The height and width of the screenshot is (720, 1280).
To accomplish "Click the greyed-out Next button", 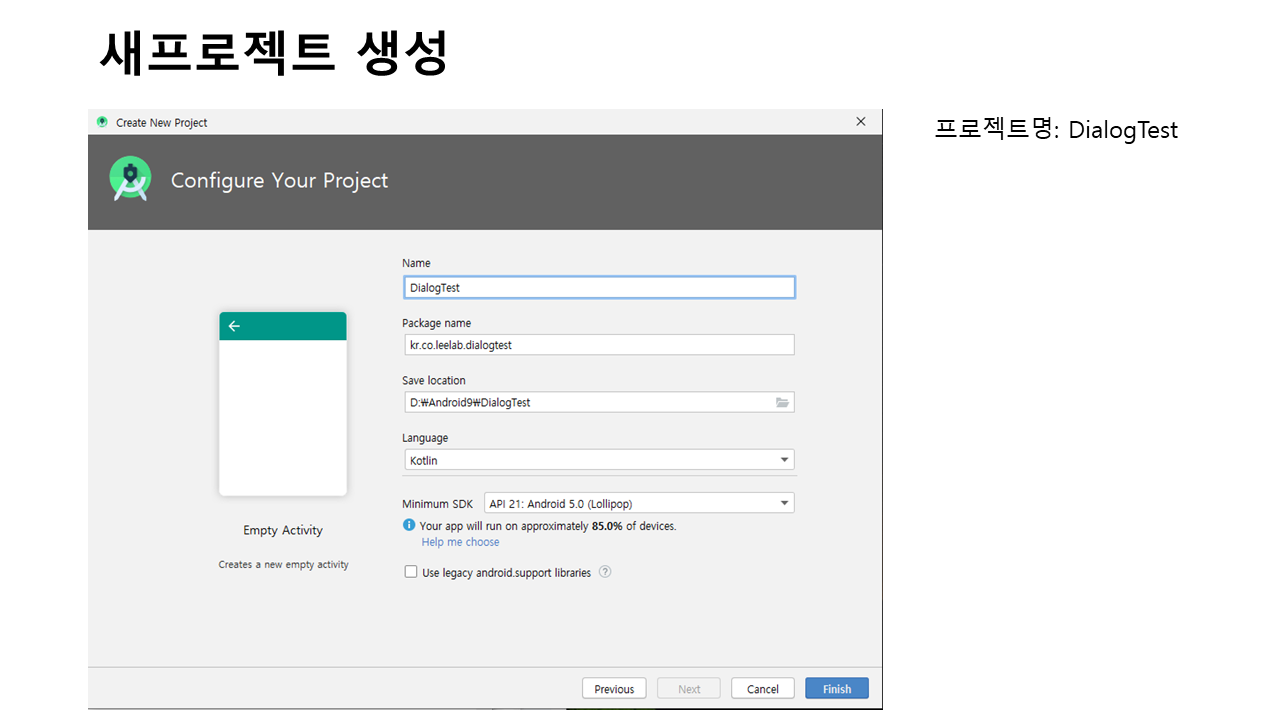I will (689, 689).
